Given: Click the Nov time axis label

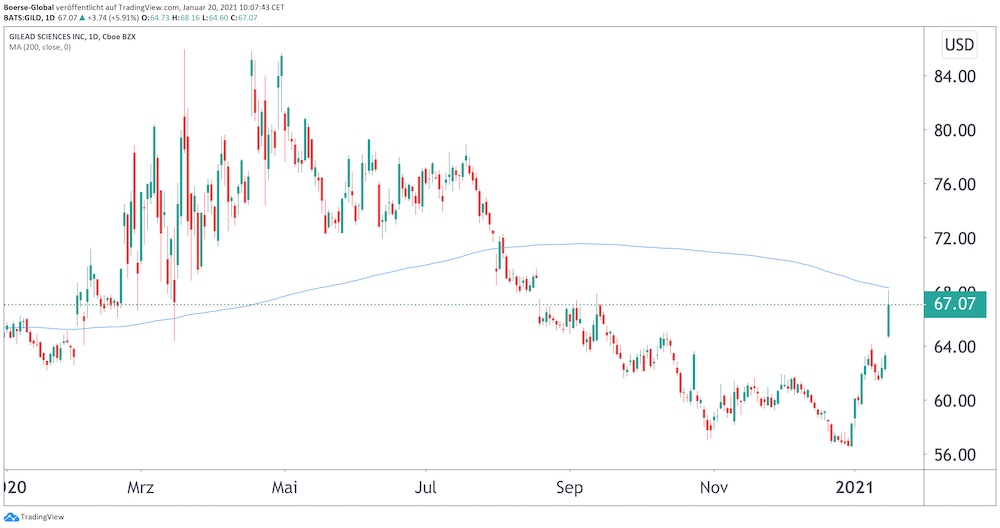Looking at the screenshot, I should click(714, 488).
